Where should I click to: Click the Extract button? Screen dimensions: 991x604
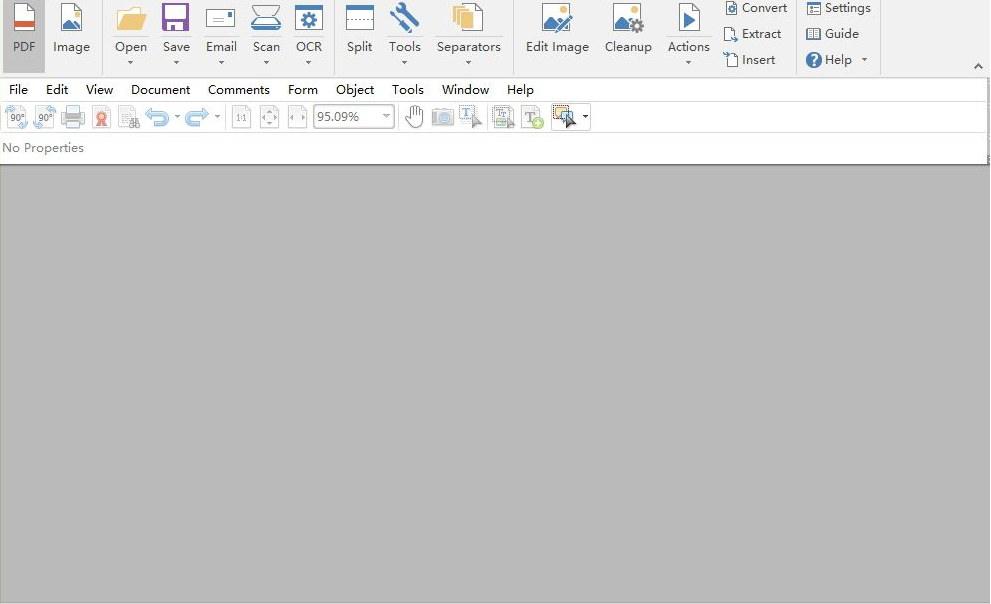[752, 34]
